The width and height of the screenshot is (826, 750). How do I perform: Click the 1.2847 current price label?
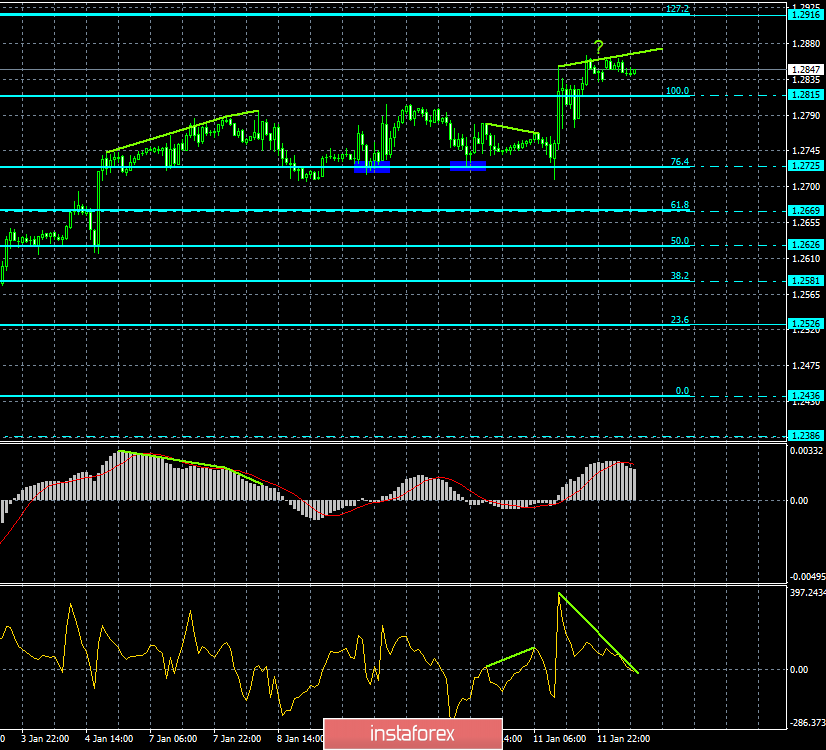804,69
